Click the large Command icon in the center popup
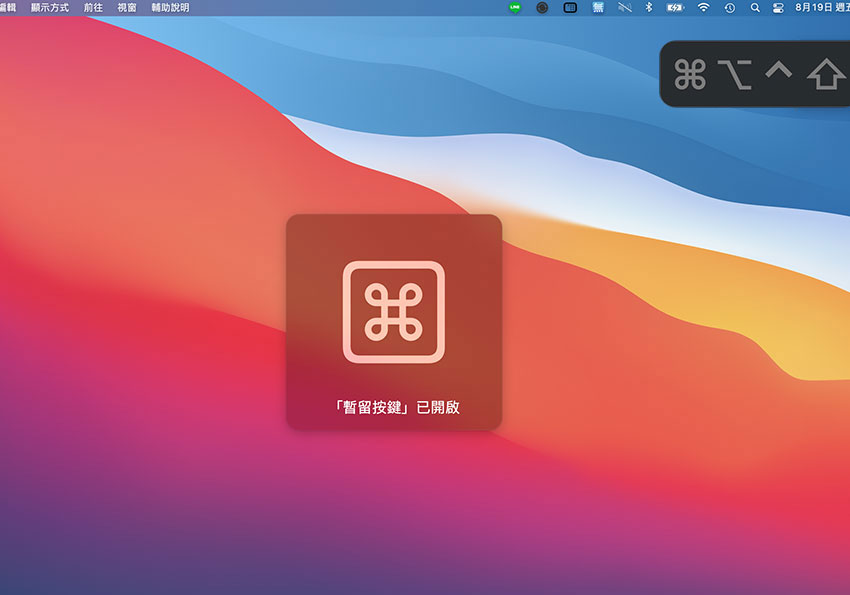 [394, 312]
